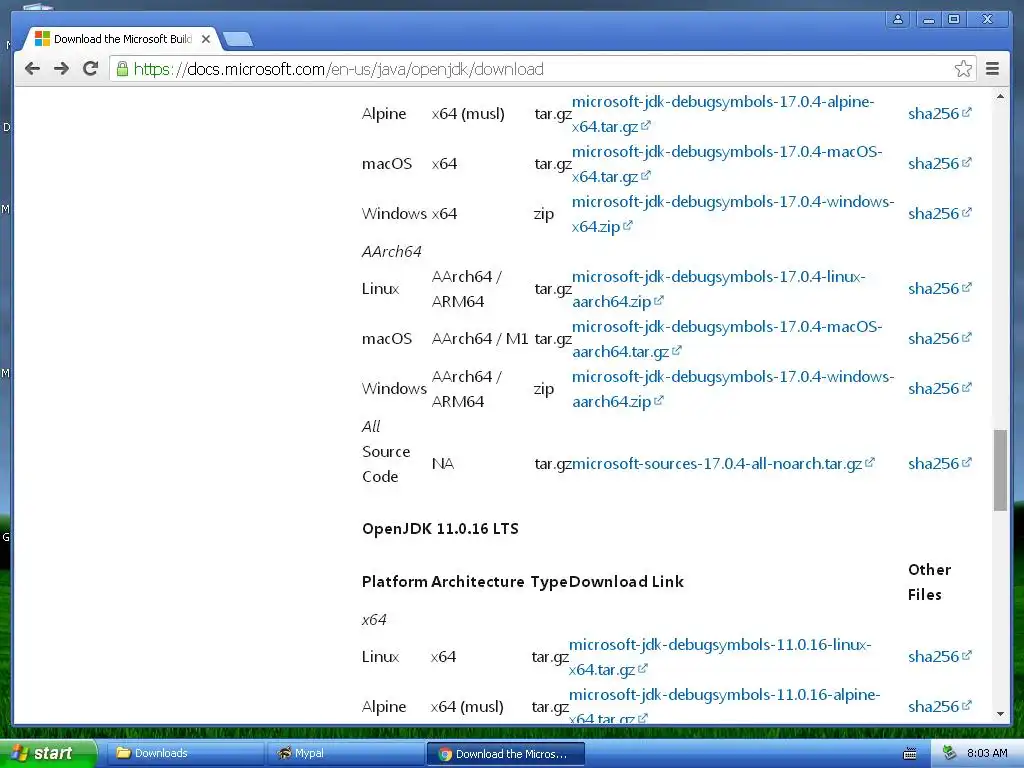Select the Download the Microsoft Build tab
1024x768 pixels.
tap(121, 39)
